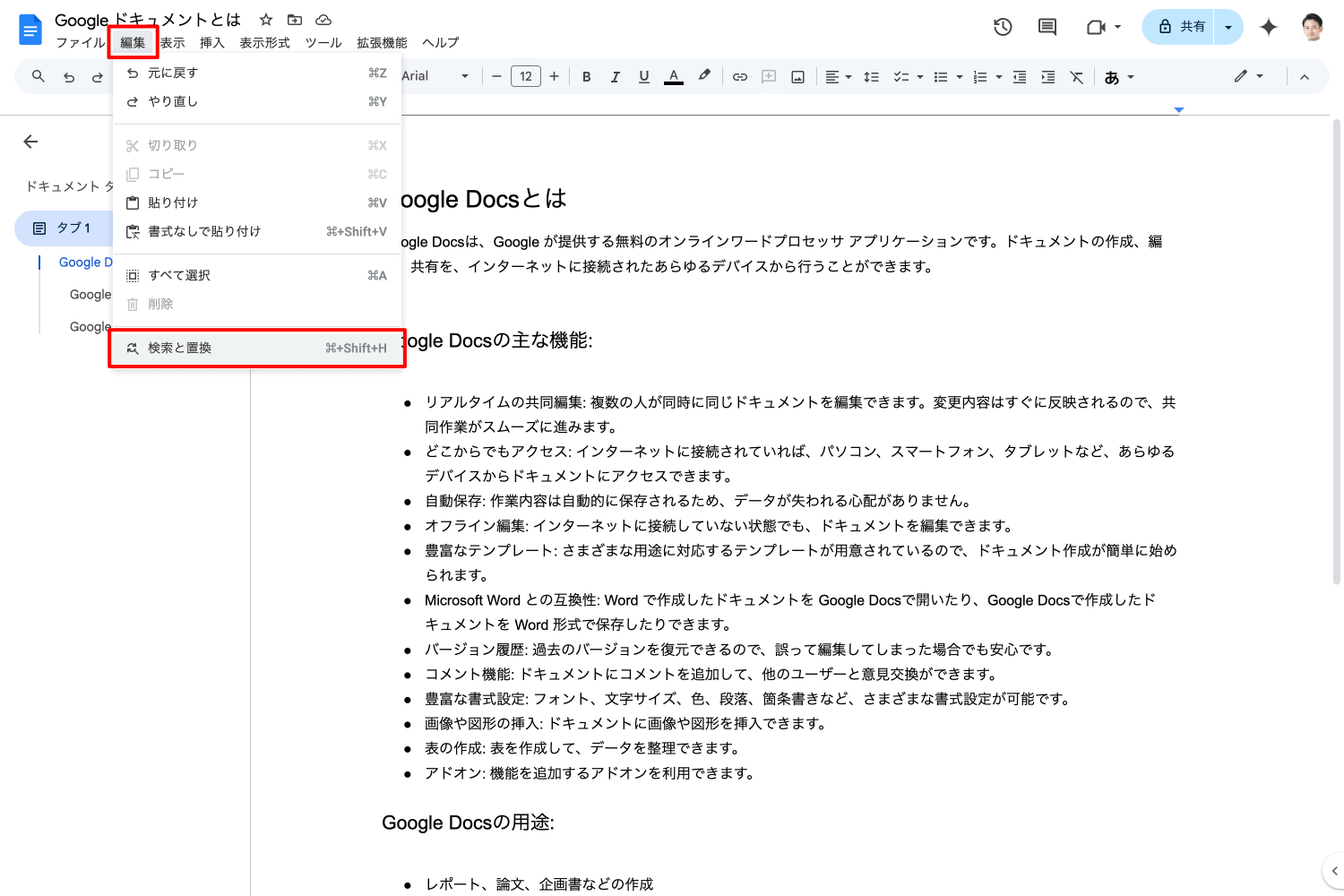This screenshot has width=1344, height=896.
Task: Open the video call dropdown arrow
Action: click(1117, 27)
